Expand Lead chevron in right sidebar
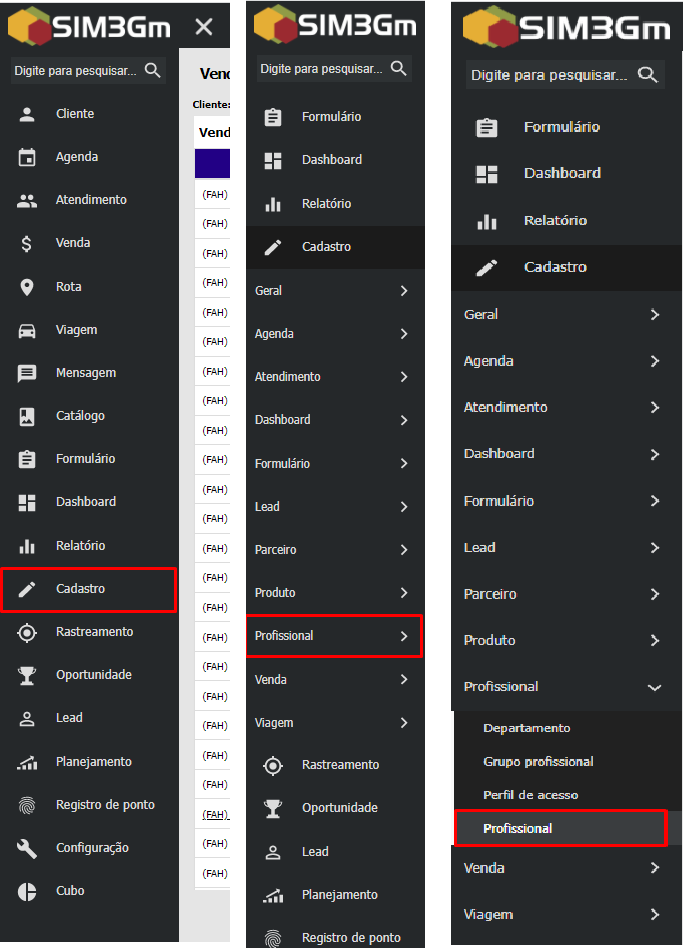The height and width of the screenshot is (948, 689). (655, 548)
